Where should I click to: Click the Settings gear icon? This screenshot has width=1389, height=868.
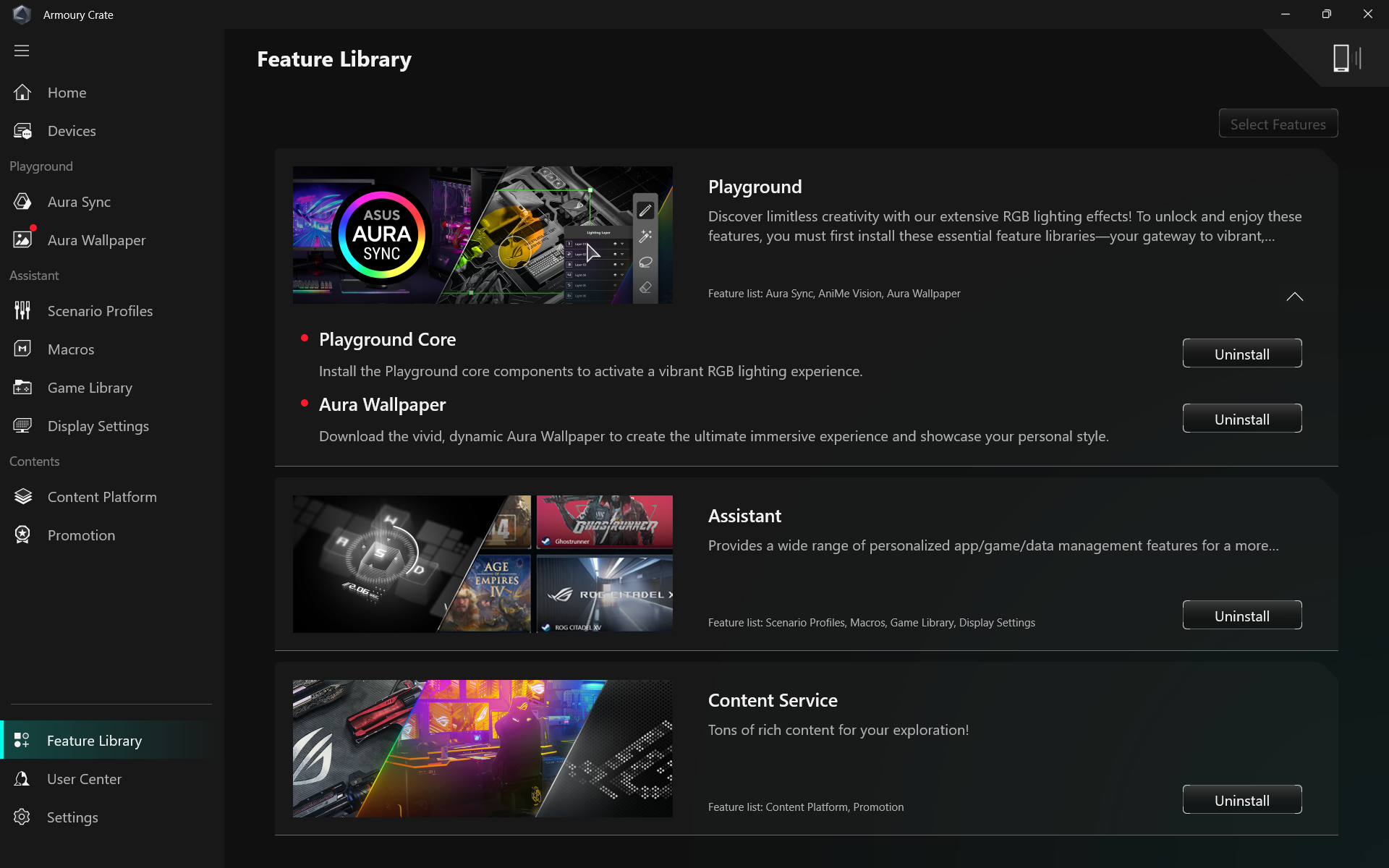pos(22,817)
